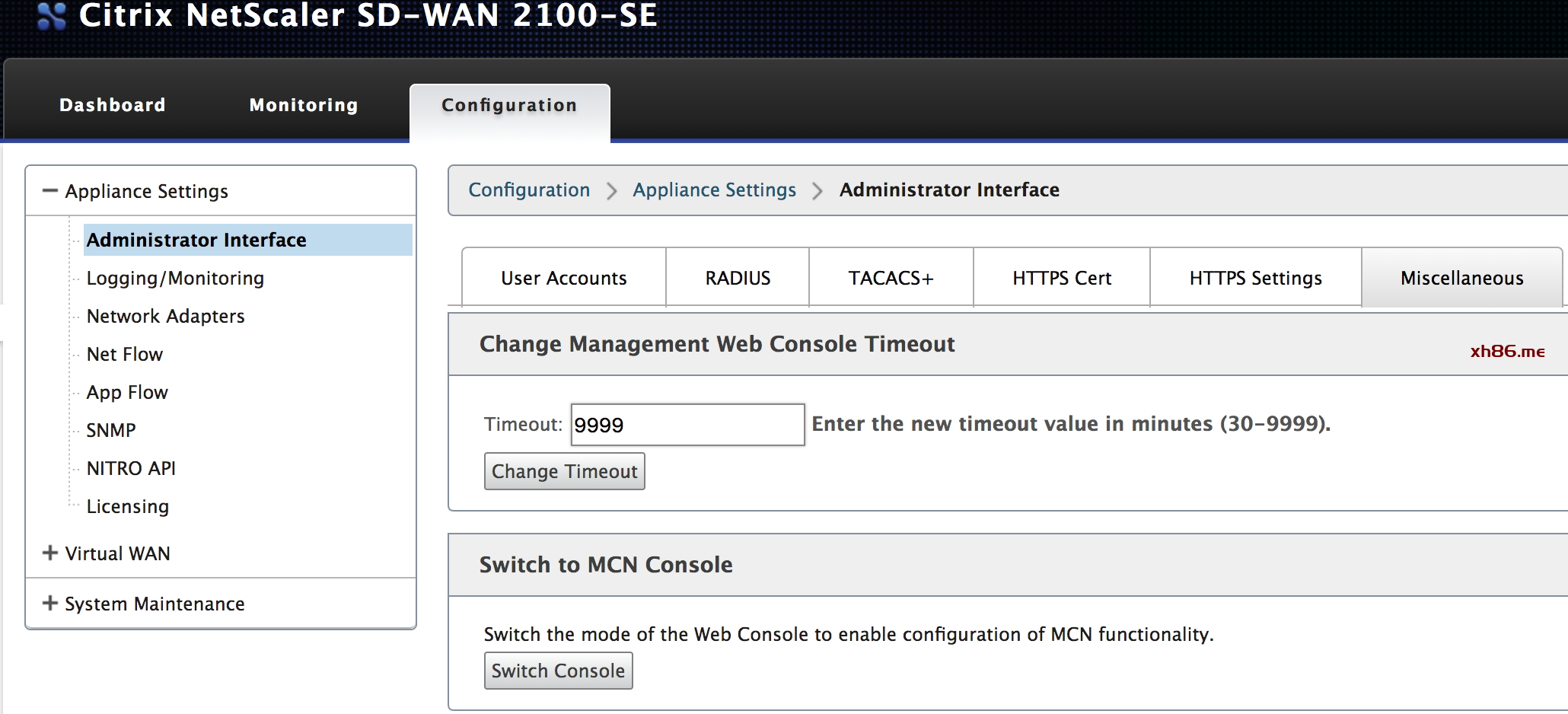1568x714 pixels.
Task: Select Administrator Interface in the tree
Action: [247, 240]
